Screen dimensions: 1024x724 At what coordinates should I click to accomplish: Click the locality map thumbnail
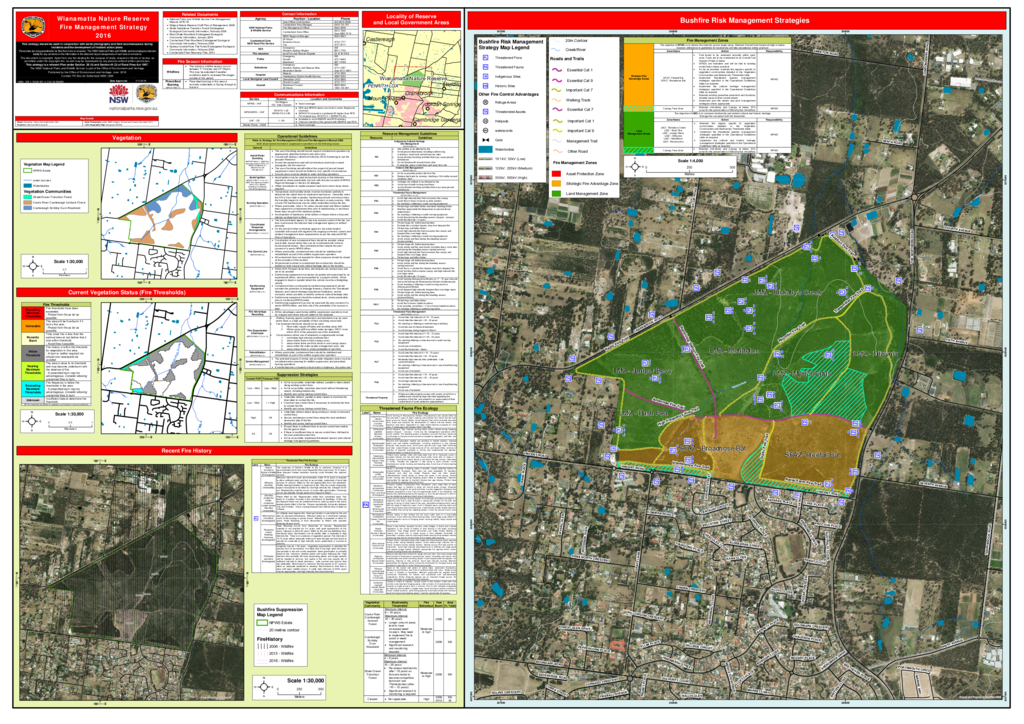click(x=411, y=78)
